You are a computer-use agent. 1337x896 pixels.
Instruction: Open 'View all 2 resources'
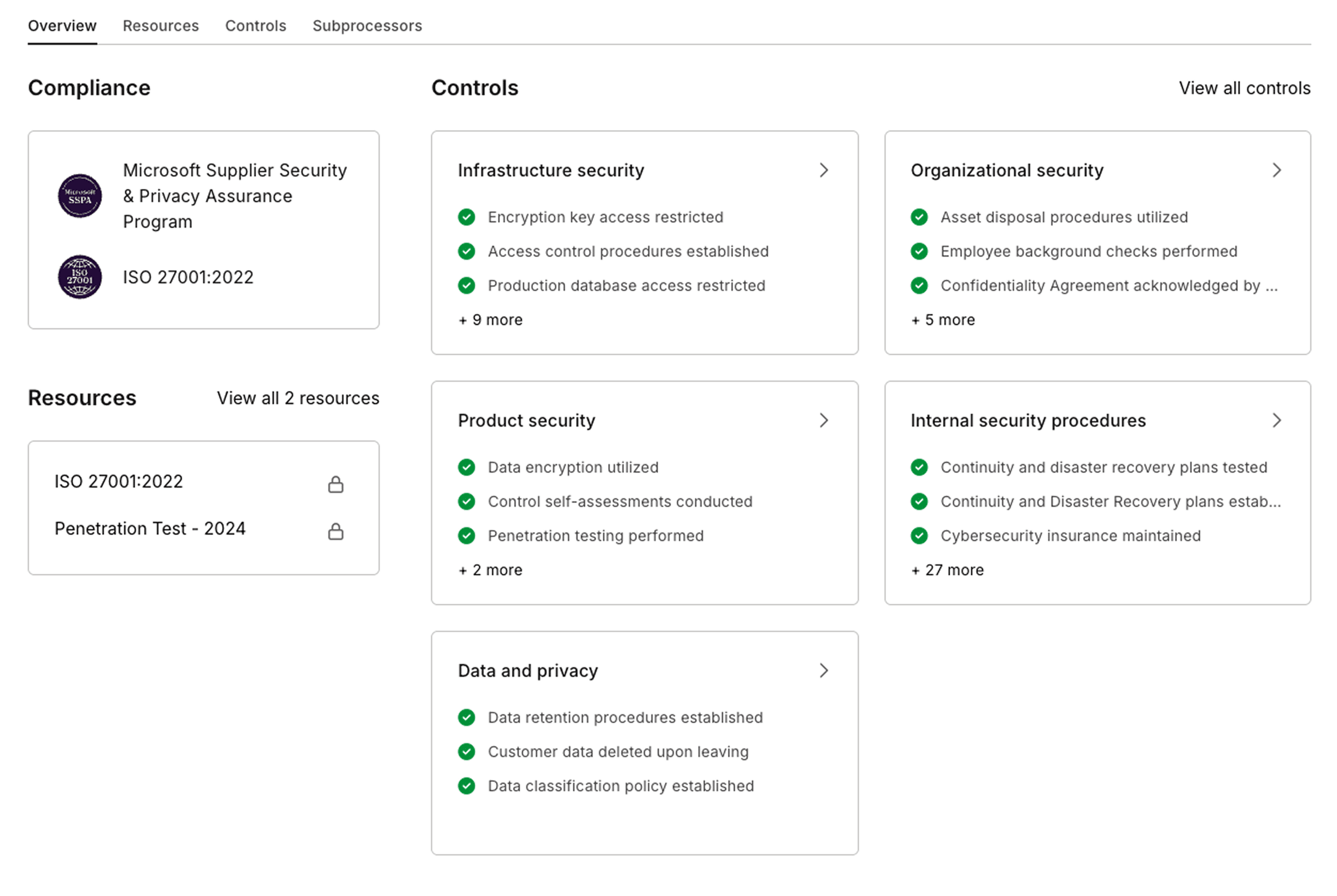298,398
